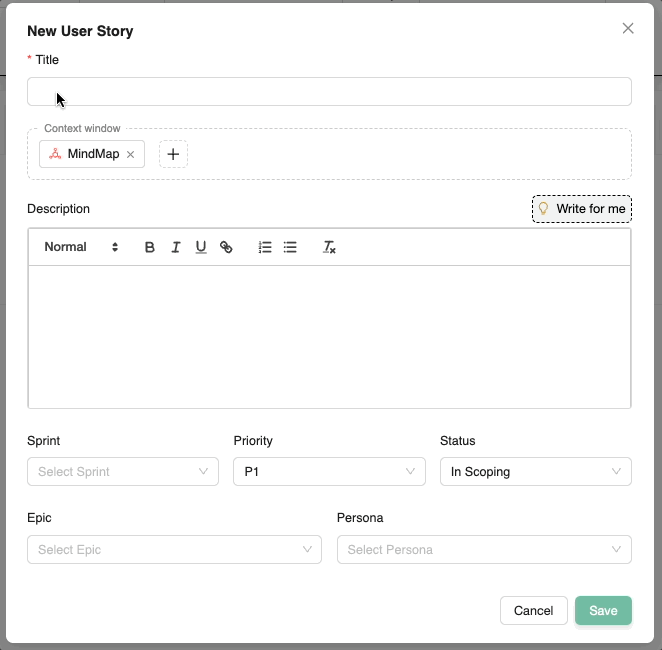This screenshot has width=662, height=650.
Task: Insert a hyperlink in description
Action: click(226, 247)
